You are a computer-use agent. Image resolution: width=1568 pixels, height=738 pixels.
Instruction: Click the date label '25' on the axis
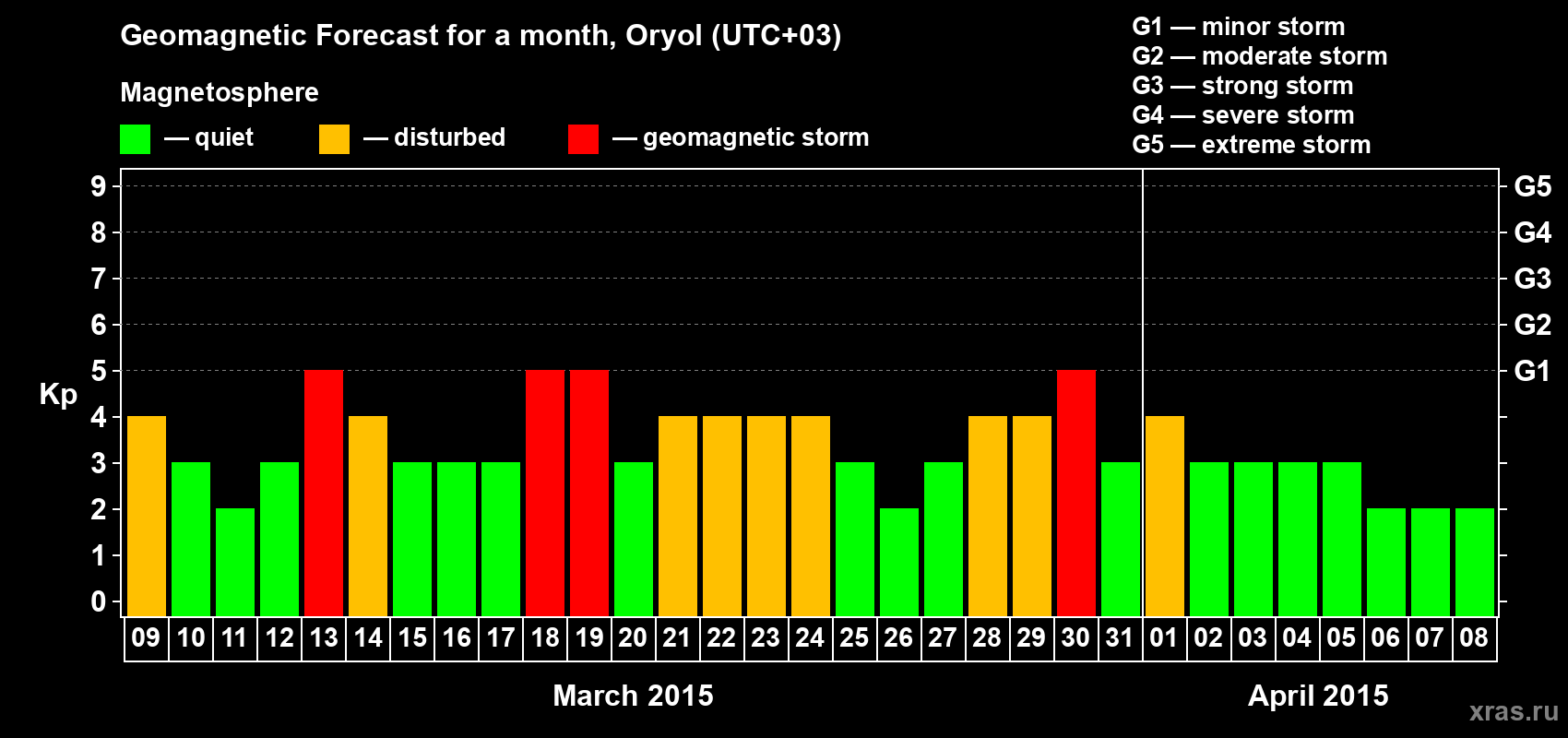[x=854, y=638]
